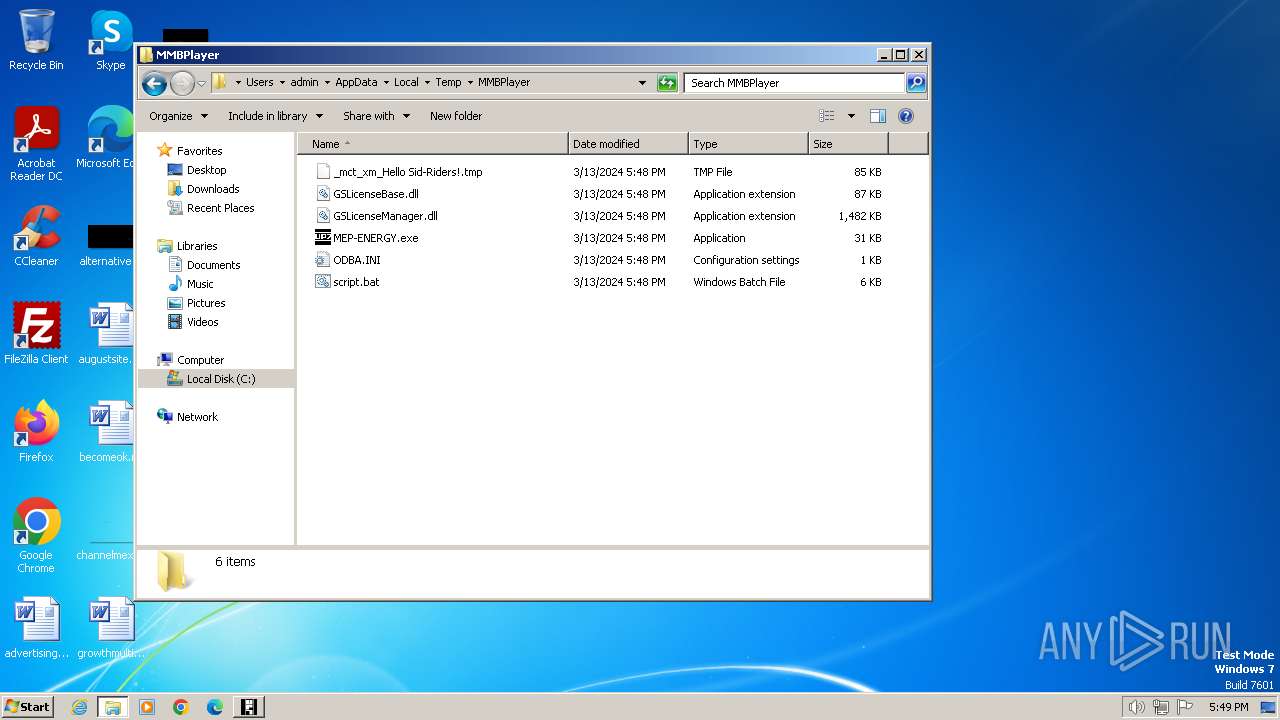
Task: Focus the Search MMBPlayer box
Action: point(795,83)
